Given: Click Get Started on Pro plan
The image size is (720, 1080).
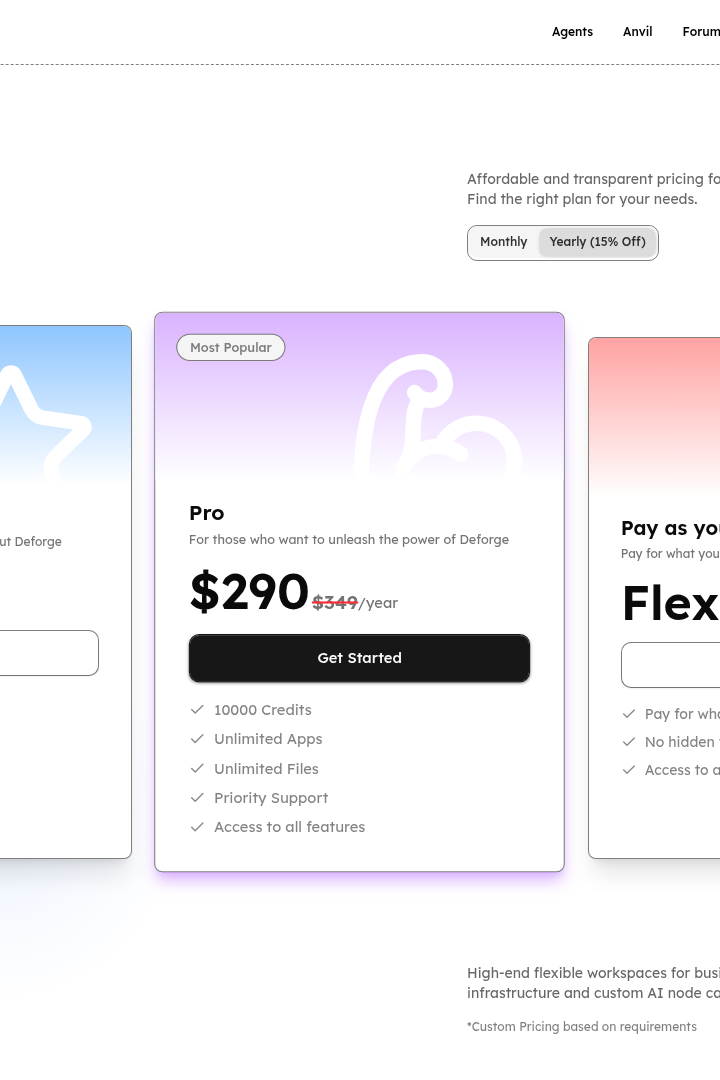Looking at the screenshot, I should tap(360, 658).
